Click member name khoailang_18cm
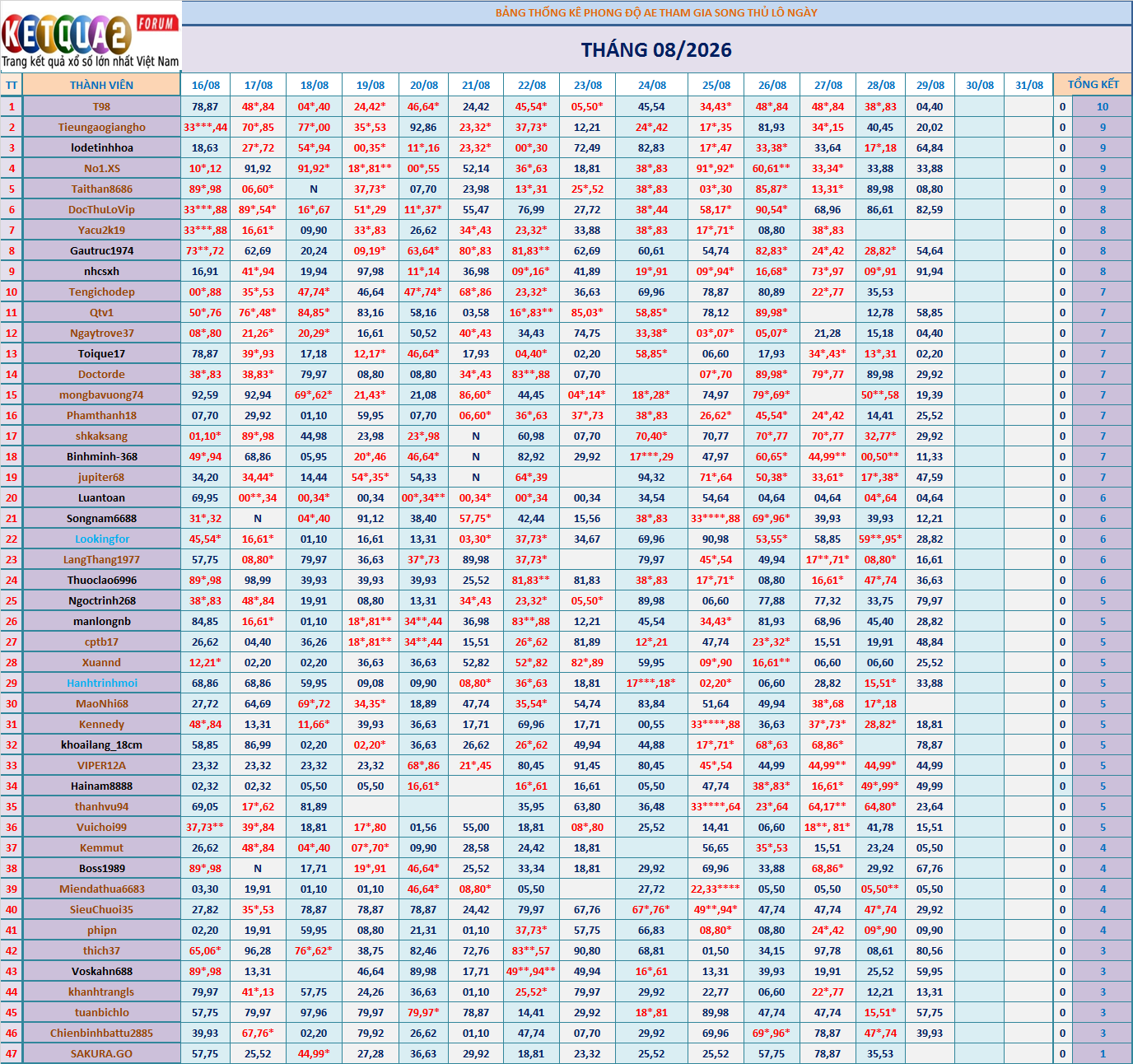 click(101, 744)
